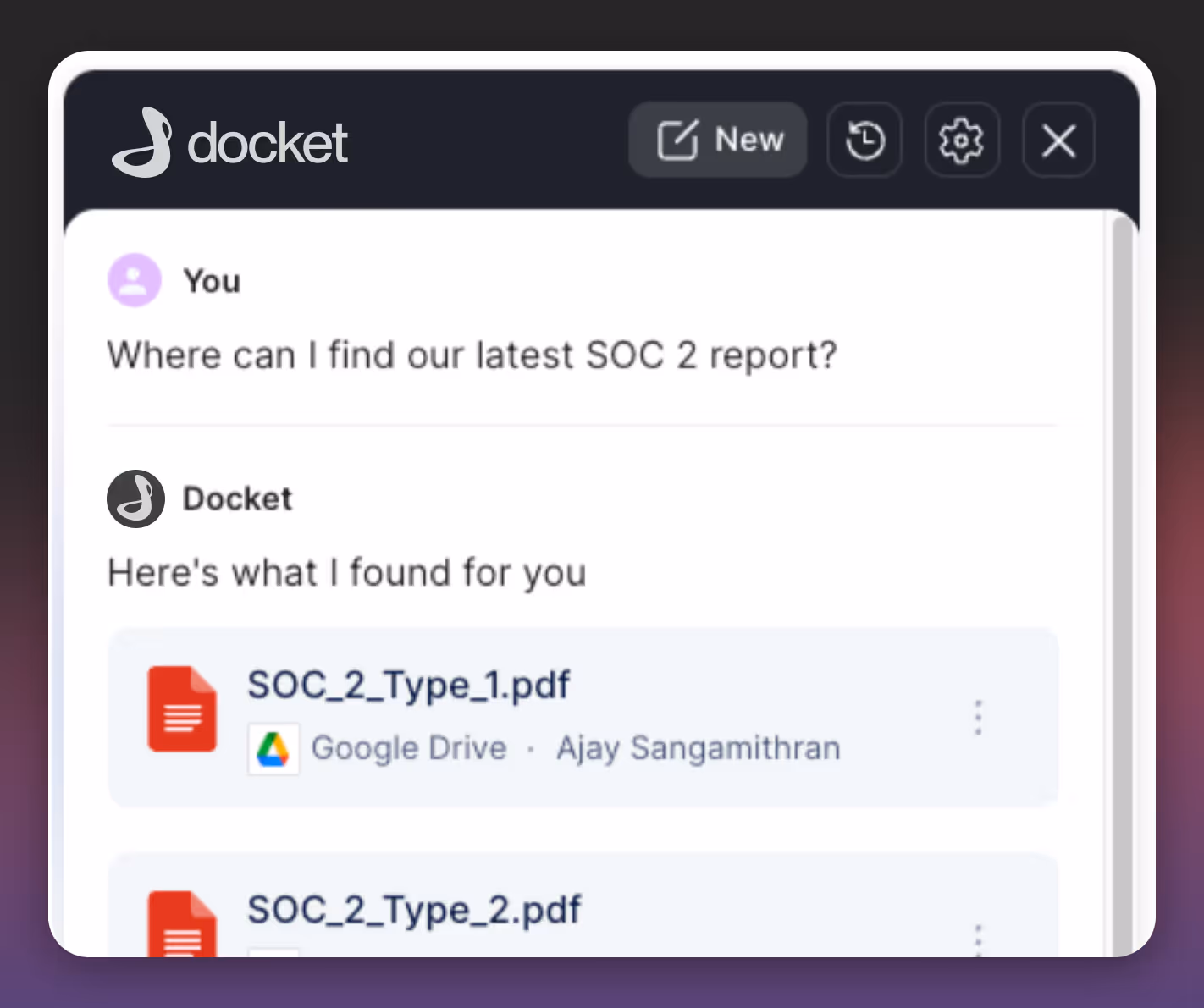
Task: Click the "You" sender label
Action: 212,281
